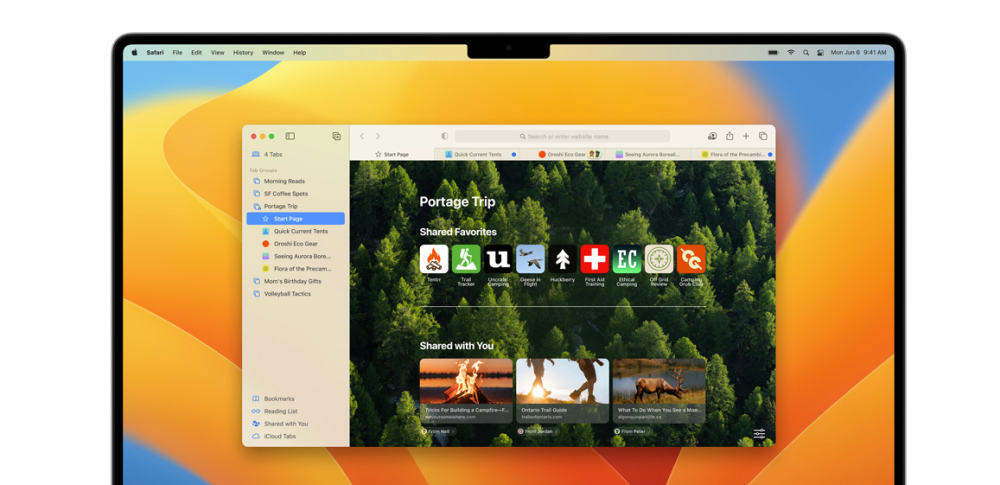The image size is (1000, 485).
Task: Open Control Center in the menu bar
Action: (x=820, y=52)
